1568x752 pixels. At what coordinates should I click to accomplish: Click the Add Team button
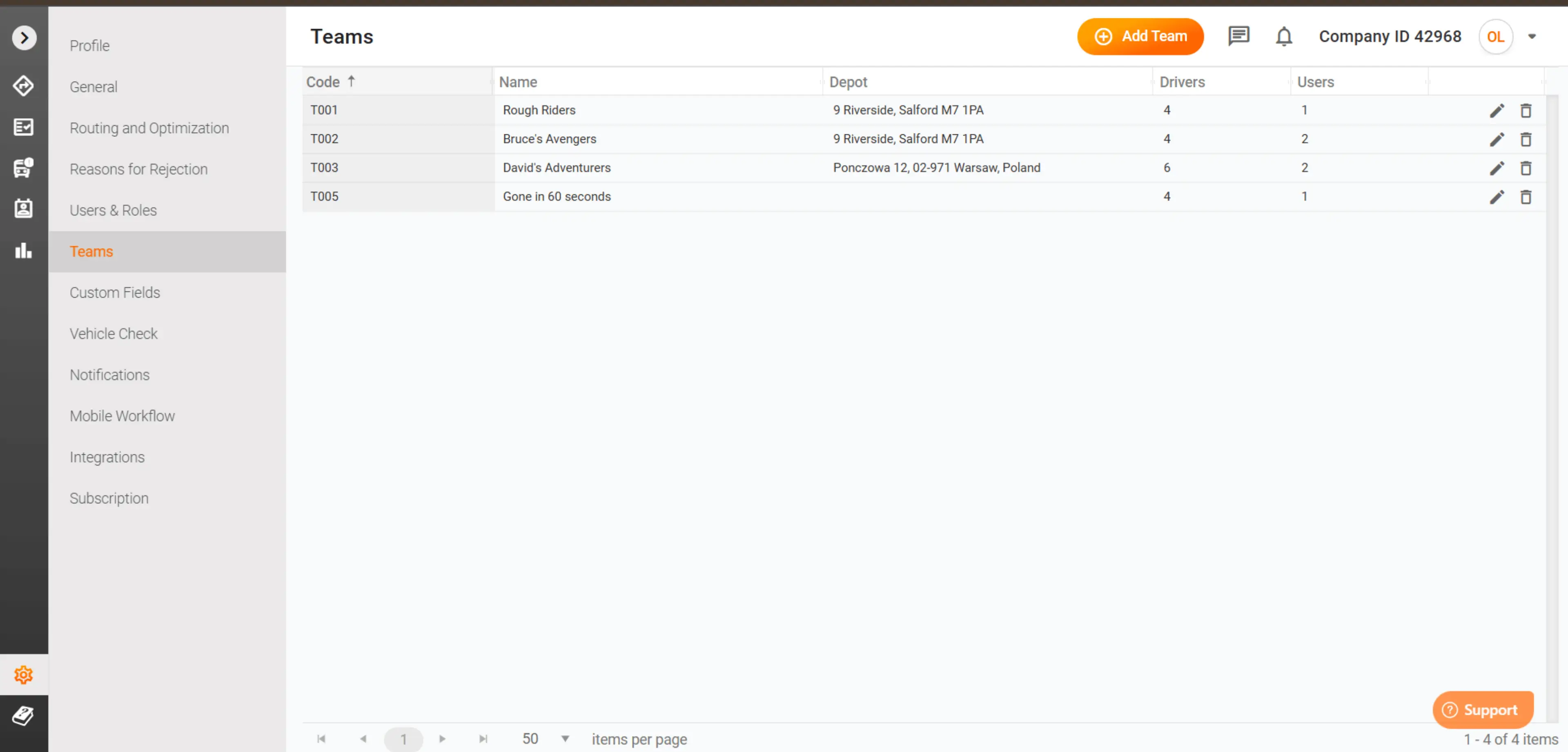coord(1140,36)
